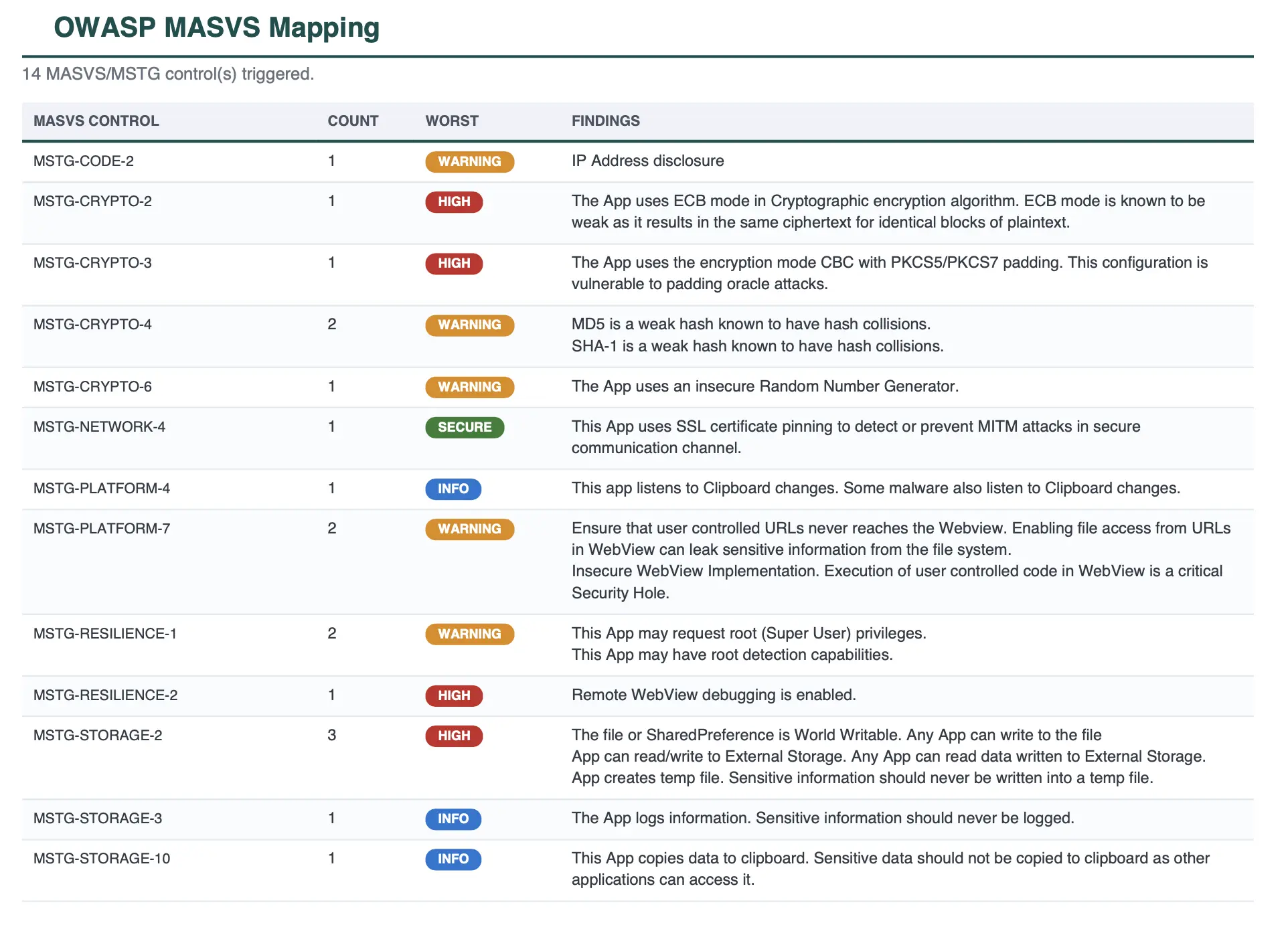Click the count 2 in MSTG-PLATFORM-7 row

click(x=332, y=529)
